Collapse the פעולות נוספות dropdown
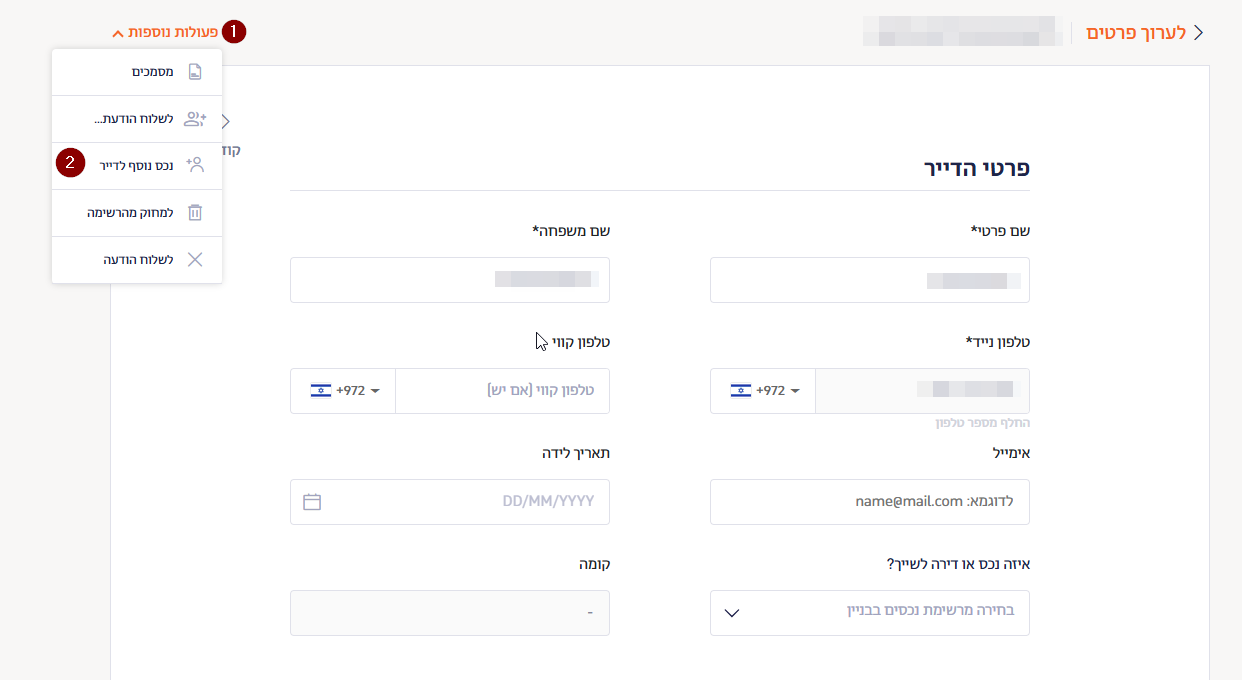The height and width of the screenshot is (680, 1242). pos(165,33)
